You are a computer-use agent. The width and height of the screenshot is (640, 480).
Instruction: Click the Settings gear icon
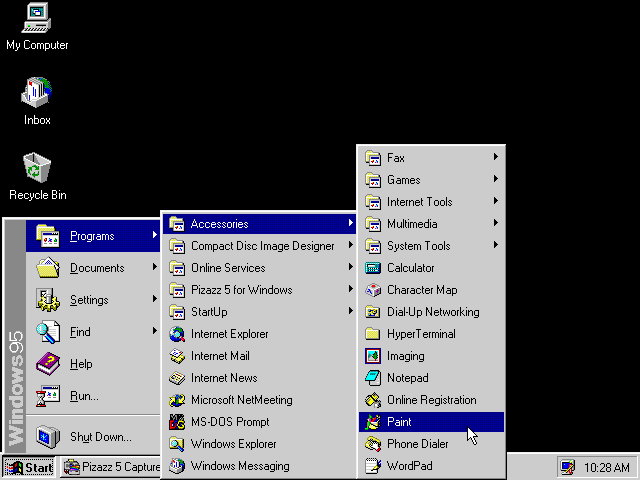48,300
